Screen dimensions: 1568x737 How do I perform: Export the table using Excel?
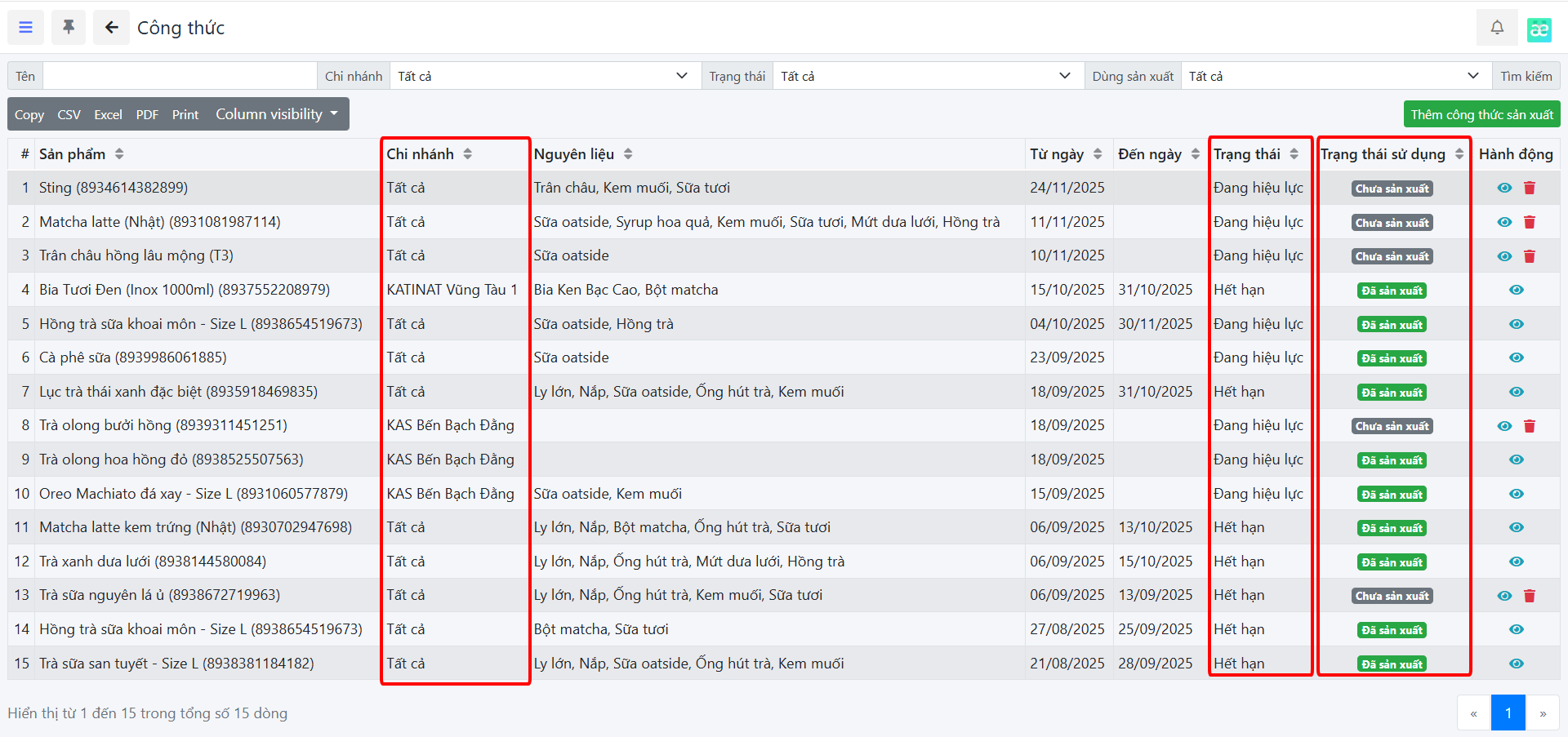click(x=108, y=115)
